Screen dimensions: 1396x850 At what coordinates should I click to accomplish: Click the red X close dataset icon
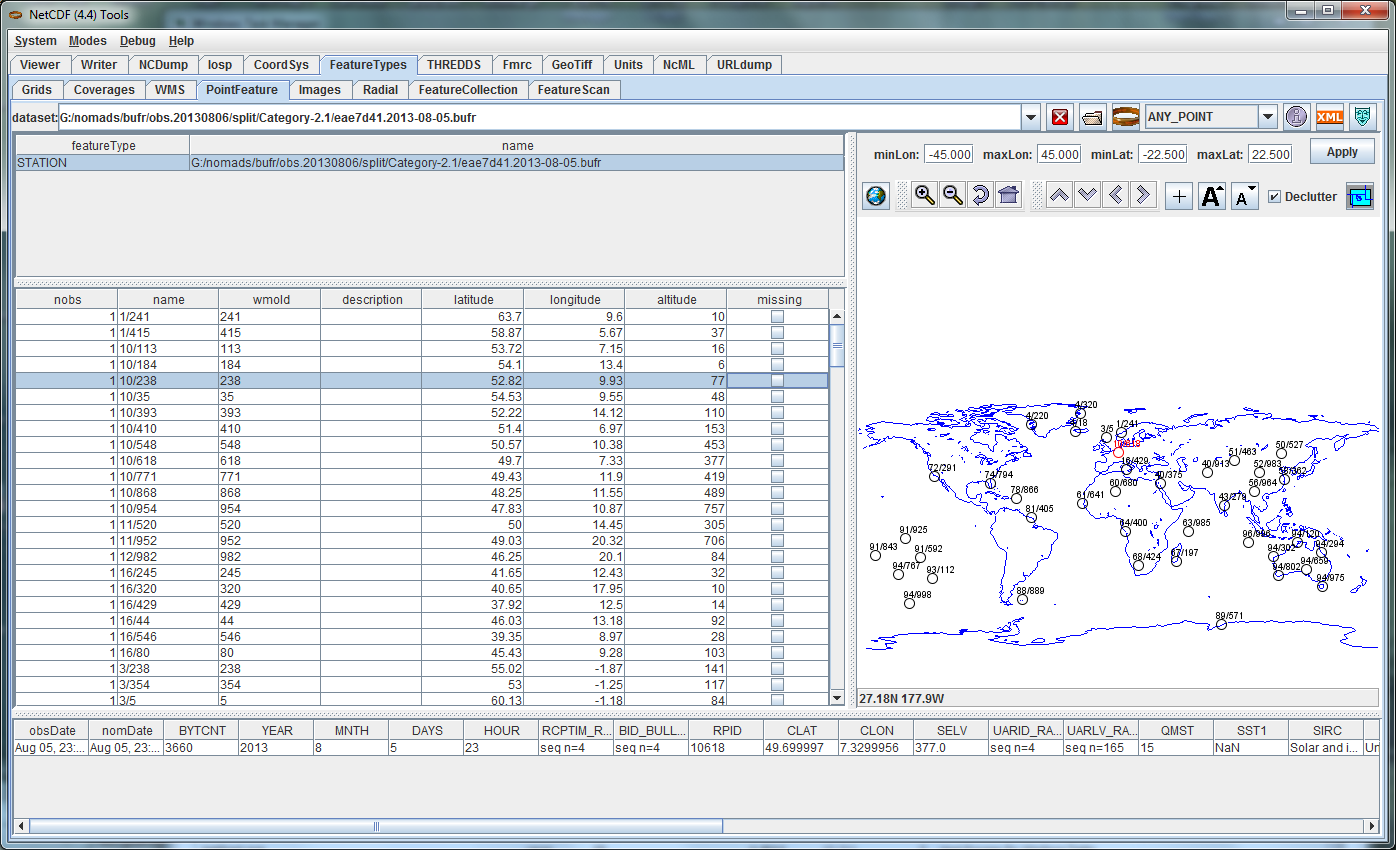pos(1061,117)
